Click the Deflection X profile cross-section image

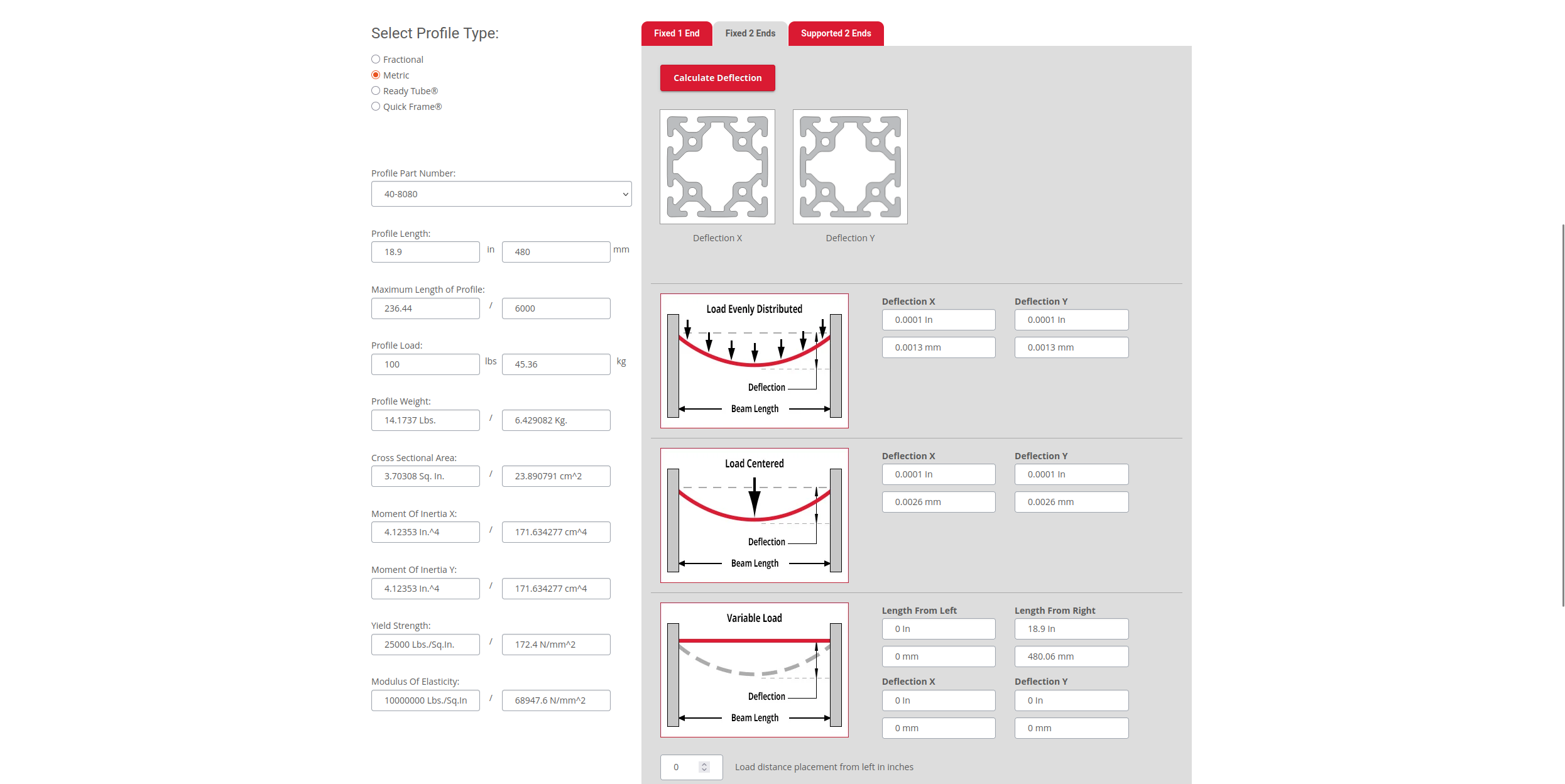click(x=717, y=166)
